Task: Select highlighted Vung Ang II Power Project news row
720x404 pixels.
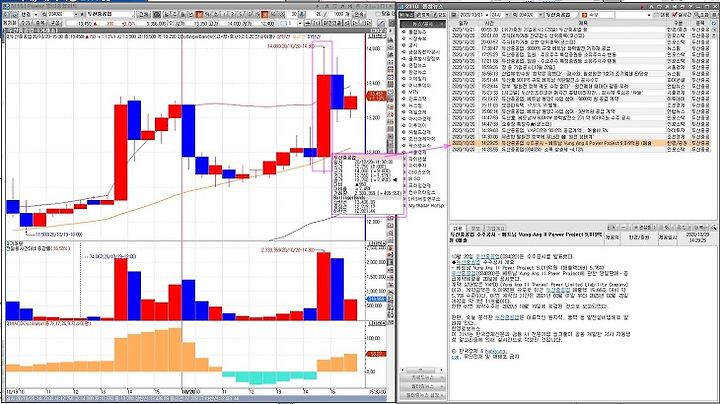Action: point(580,143)
